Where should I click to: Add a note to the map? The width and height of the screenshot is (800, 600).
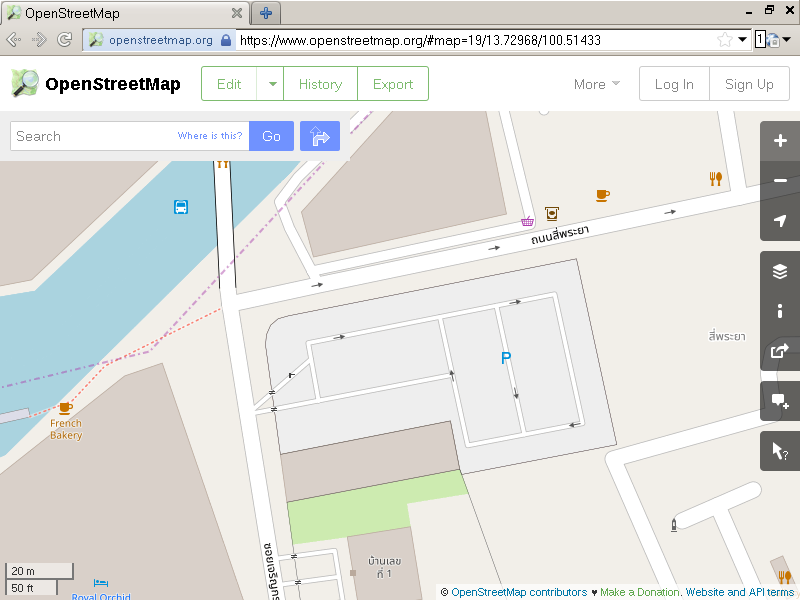(780, 401)
